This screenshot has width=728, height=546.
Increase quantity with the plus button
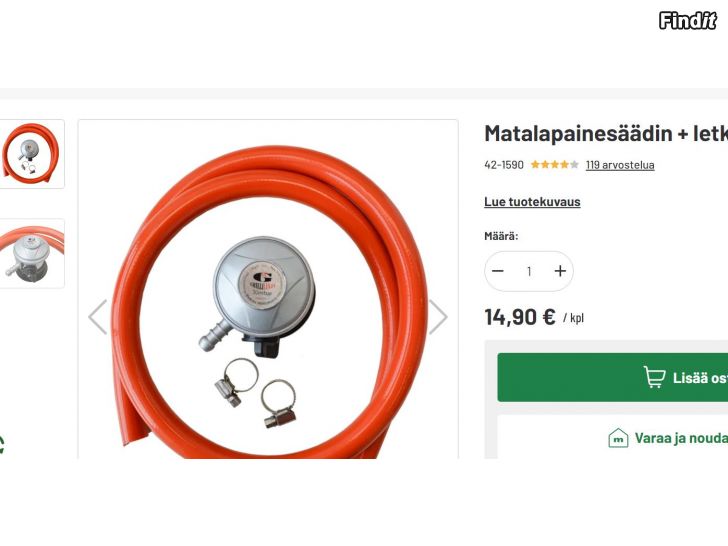click(560, 271)
